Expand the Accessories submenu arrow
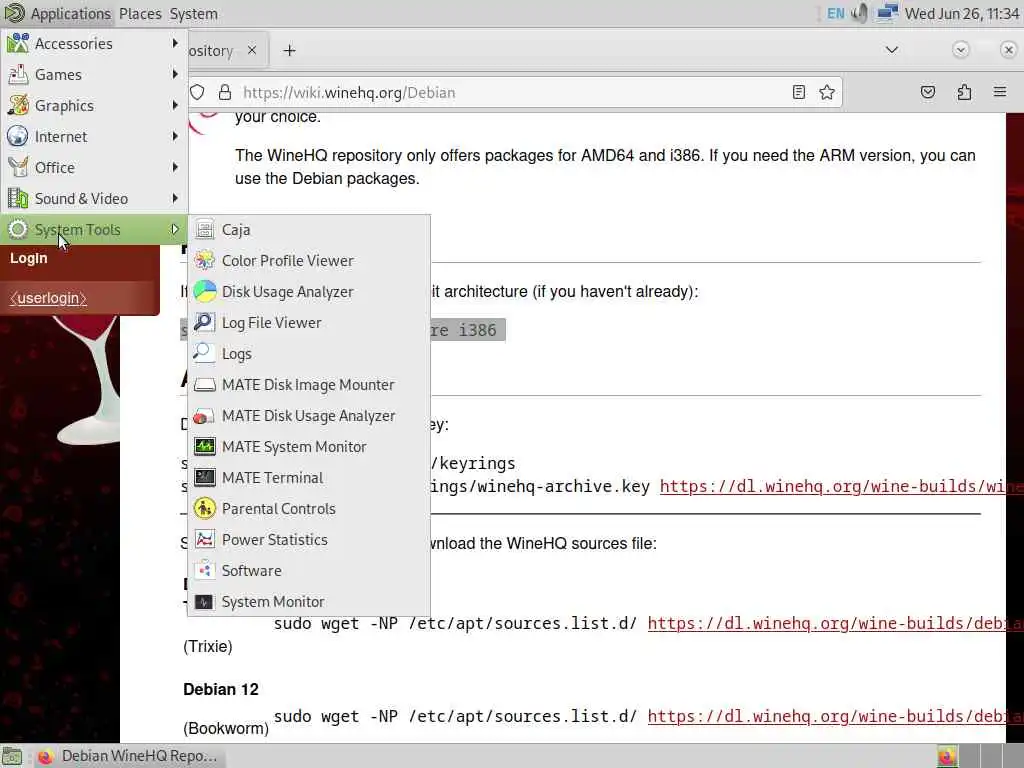The image size is (1024, 768). (174, 43)
